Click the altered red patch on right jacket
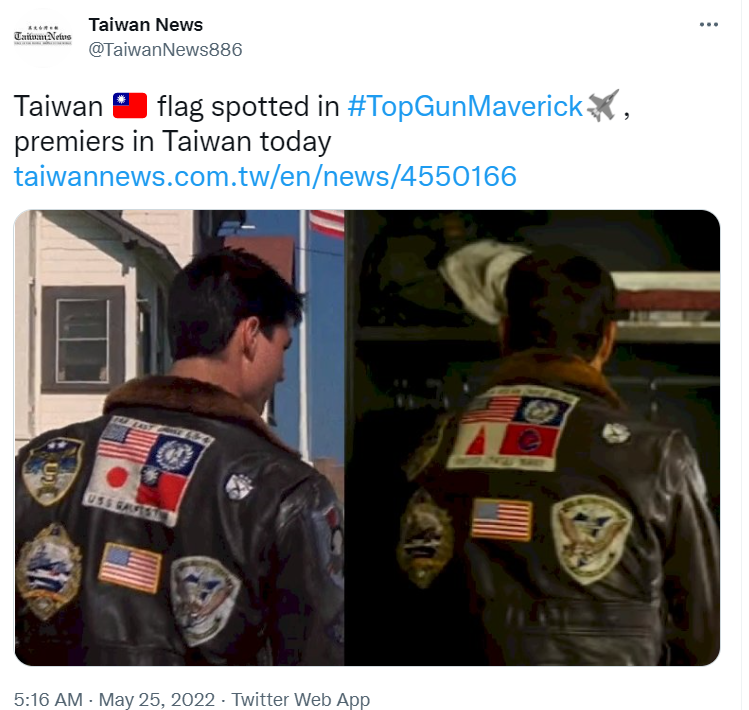 [x=529, y=441]
